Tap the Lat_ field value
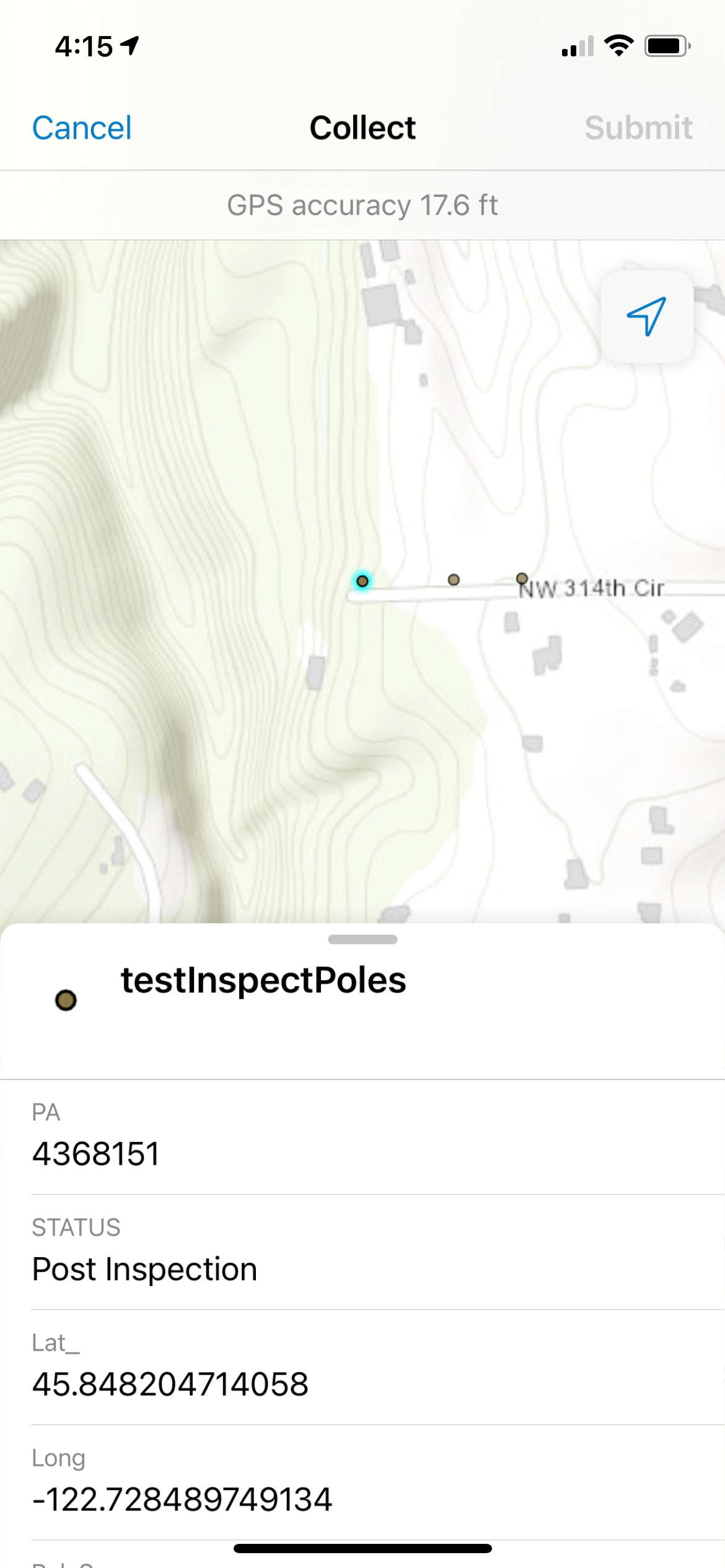Screen dimensions: 725x1568 [x=170, y=1384]
